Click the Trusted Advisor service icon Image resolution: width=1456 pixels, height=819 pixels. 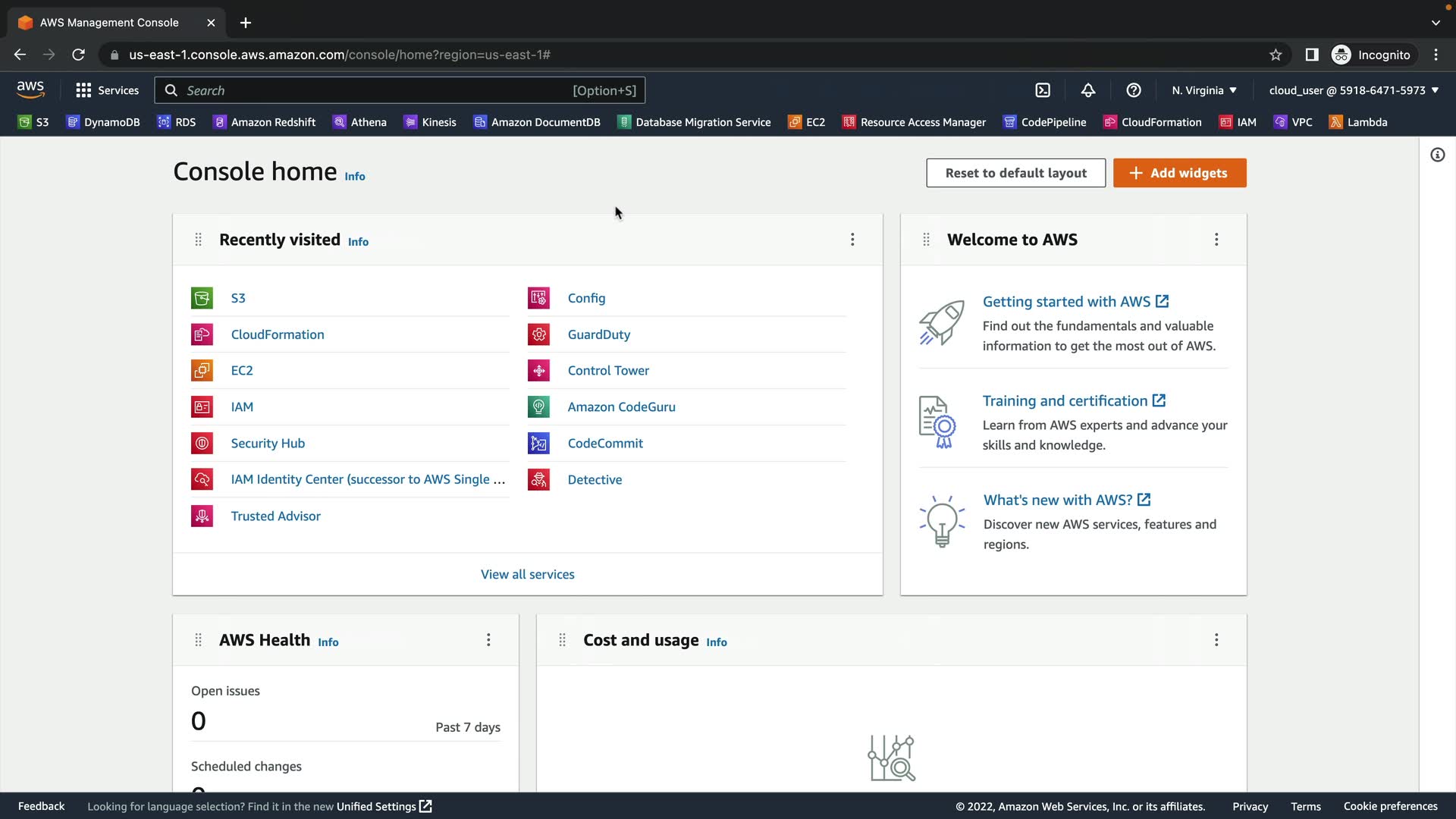pyautogui.click(x=202, y=516)
